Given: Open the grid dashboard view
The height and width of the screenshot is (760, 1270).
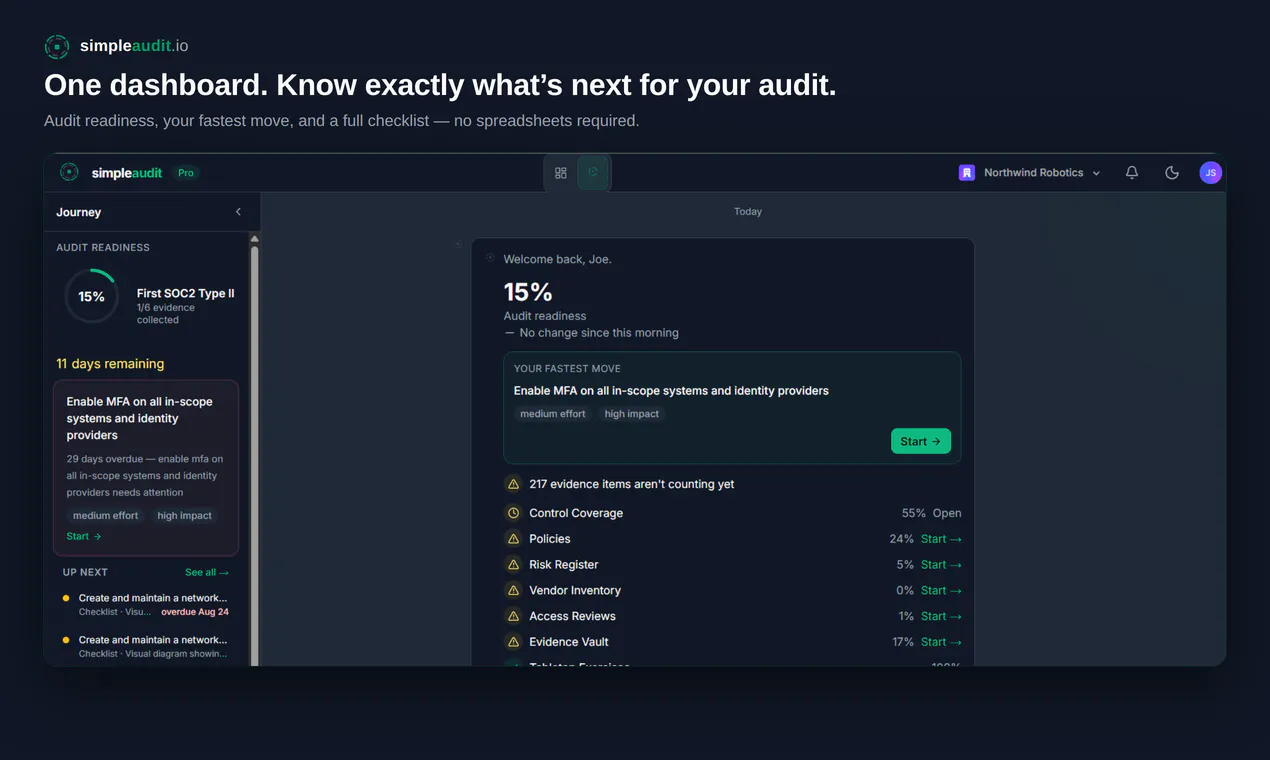Looking at the screenshot, I should coord(561,173).
